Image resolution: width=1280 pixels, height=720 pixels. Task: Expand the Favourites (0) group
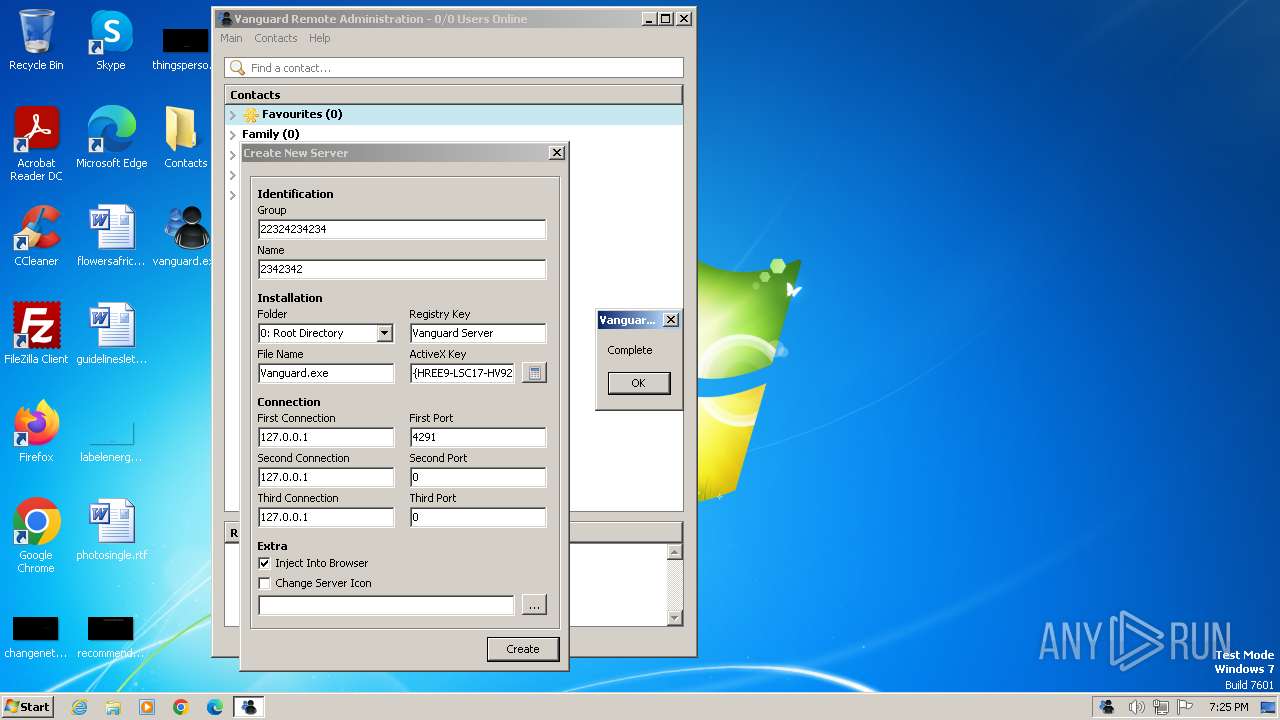233,115
